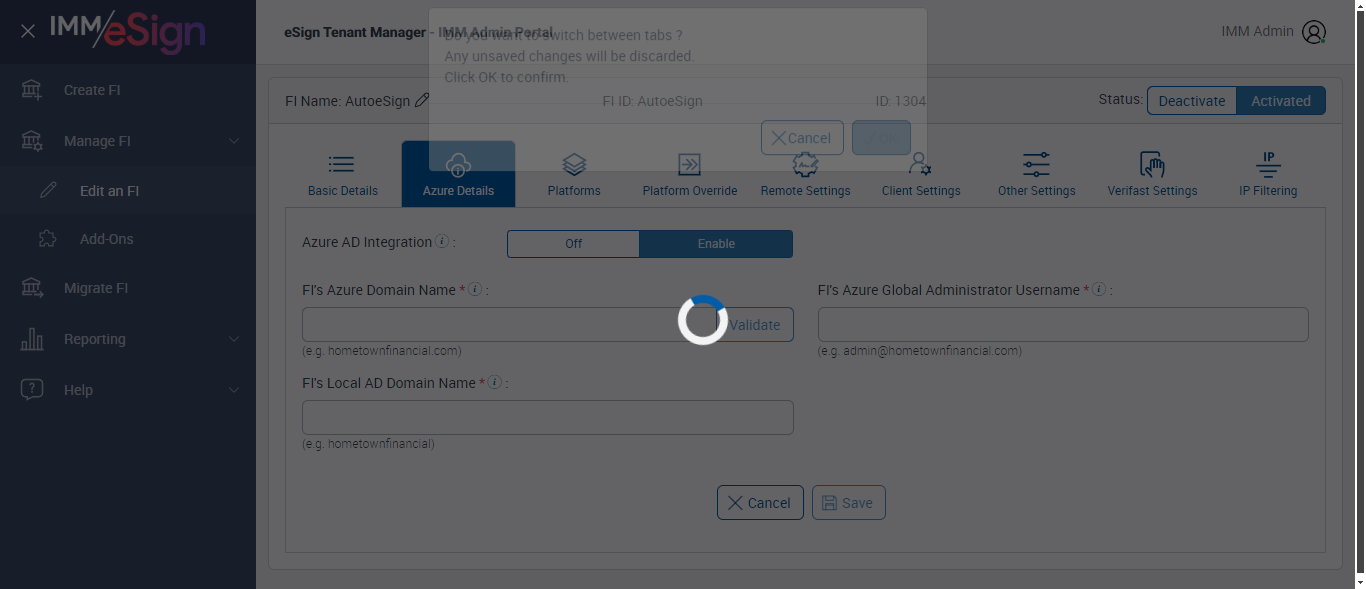Switch to the Remote Settings tab
Screen dimensions: 1366x589
pos(805,174)
